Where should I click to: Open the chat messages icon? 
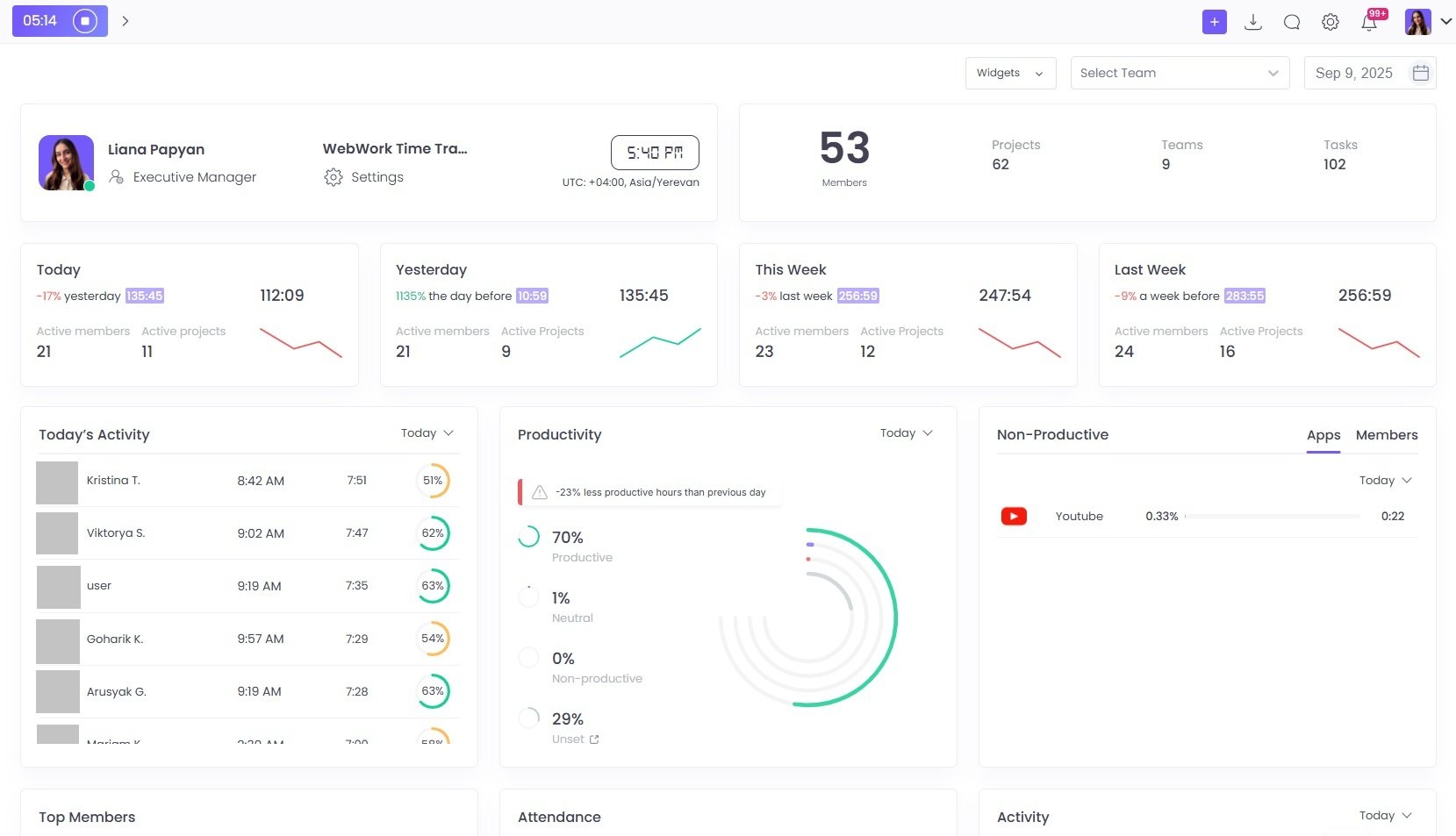(1291, 21)
